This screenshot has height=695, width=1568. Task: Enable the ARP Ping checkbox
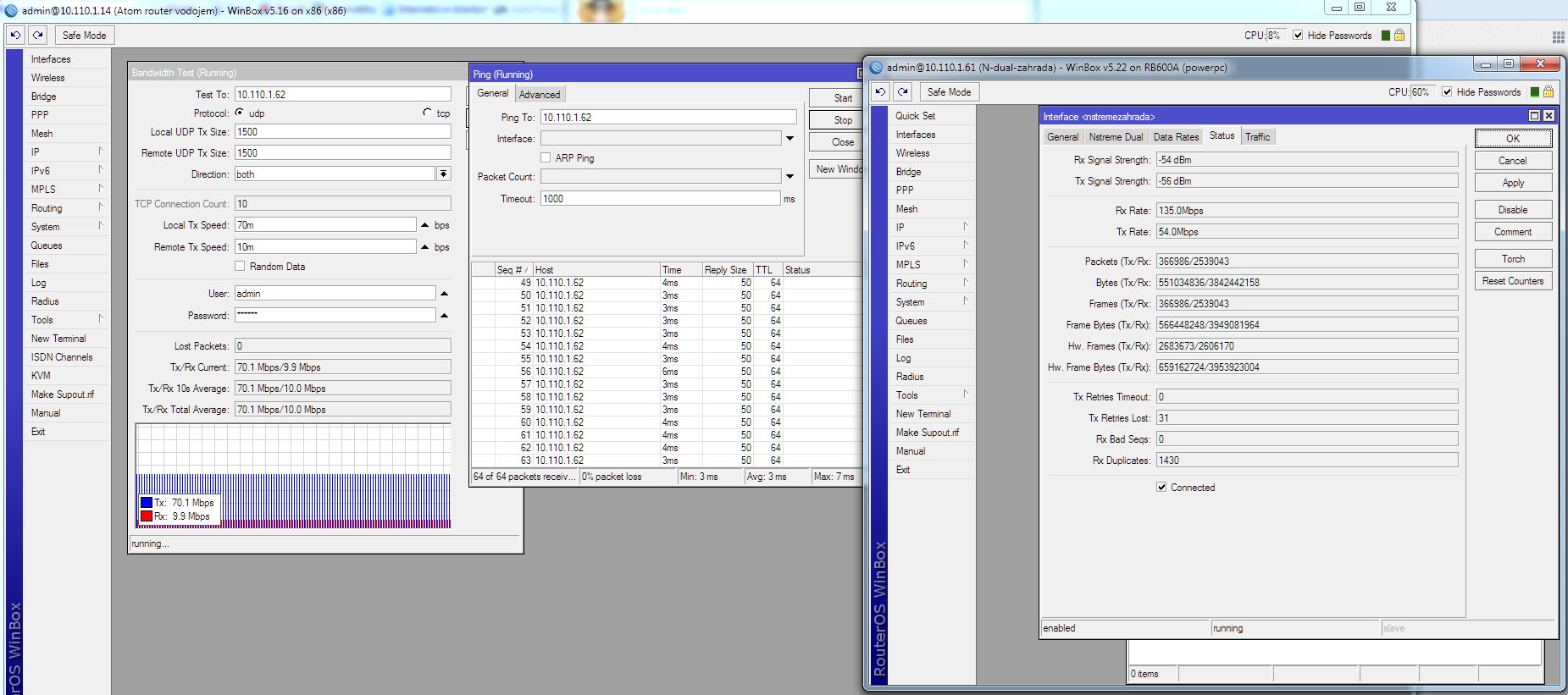click(x=546, y=158)
